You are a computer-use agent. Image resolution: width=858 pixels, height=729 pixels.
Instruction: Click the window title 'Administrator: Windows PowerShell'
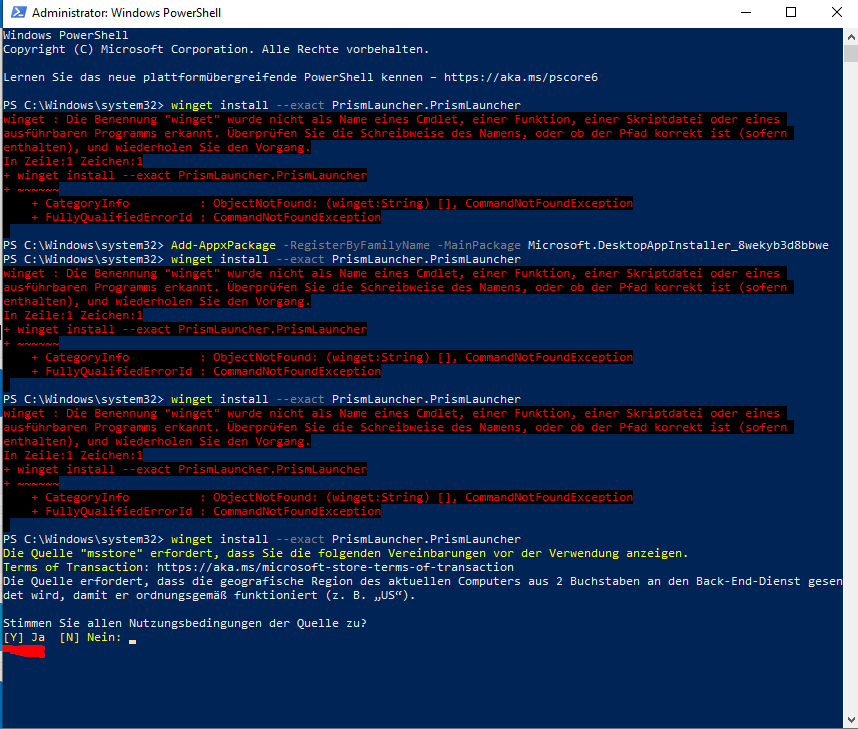coord(126,13)
